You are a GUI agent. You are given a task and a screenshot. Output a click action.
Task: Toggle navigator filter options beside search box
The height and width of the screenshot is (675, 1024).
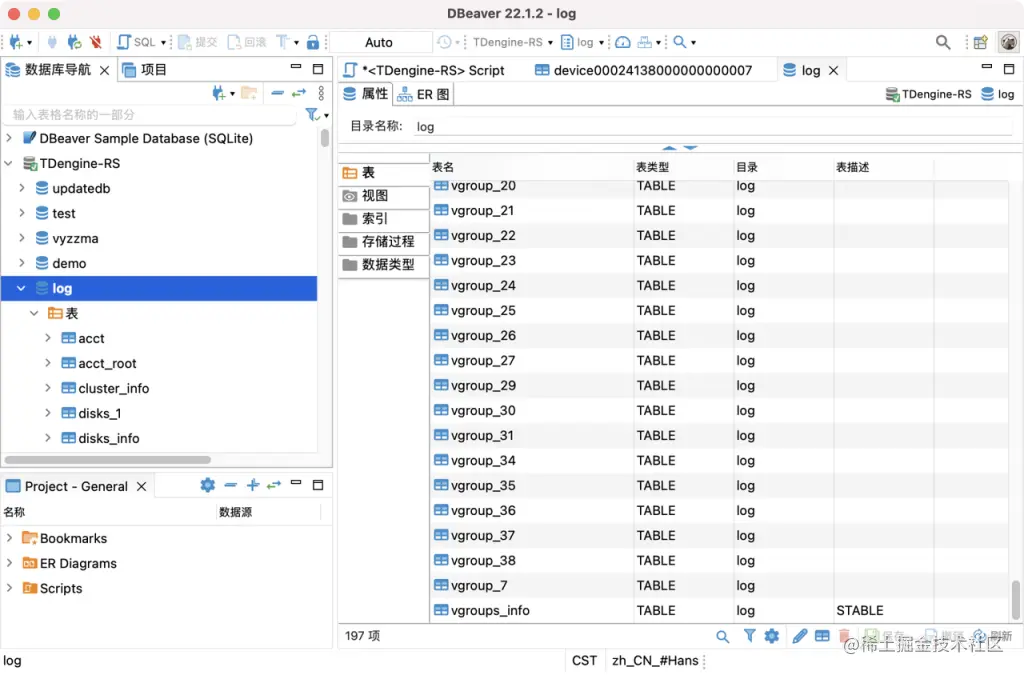311,114
